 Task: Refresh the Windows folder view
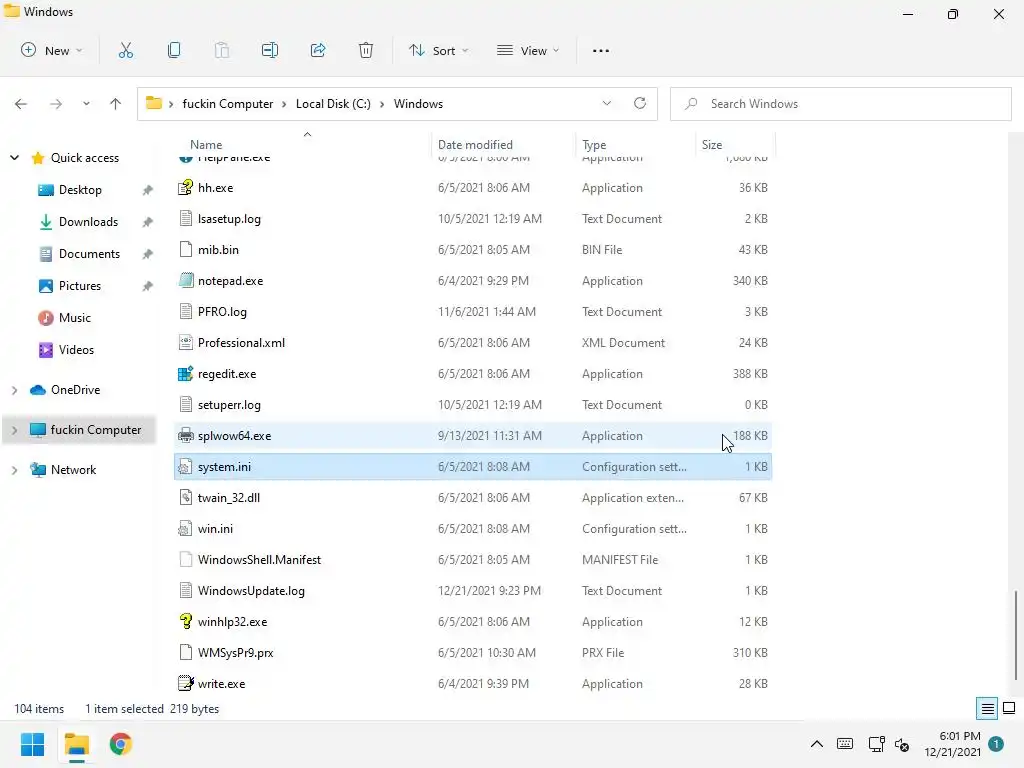tap(640, 103)
